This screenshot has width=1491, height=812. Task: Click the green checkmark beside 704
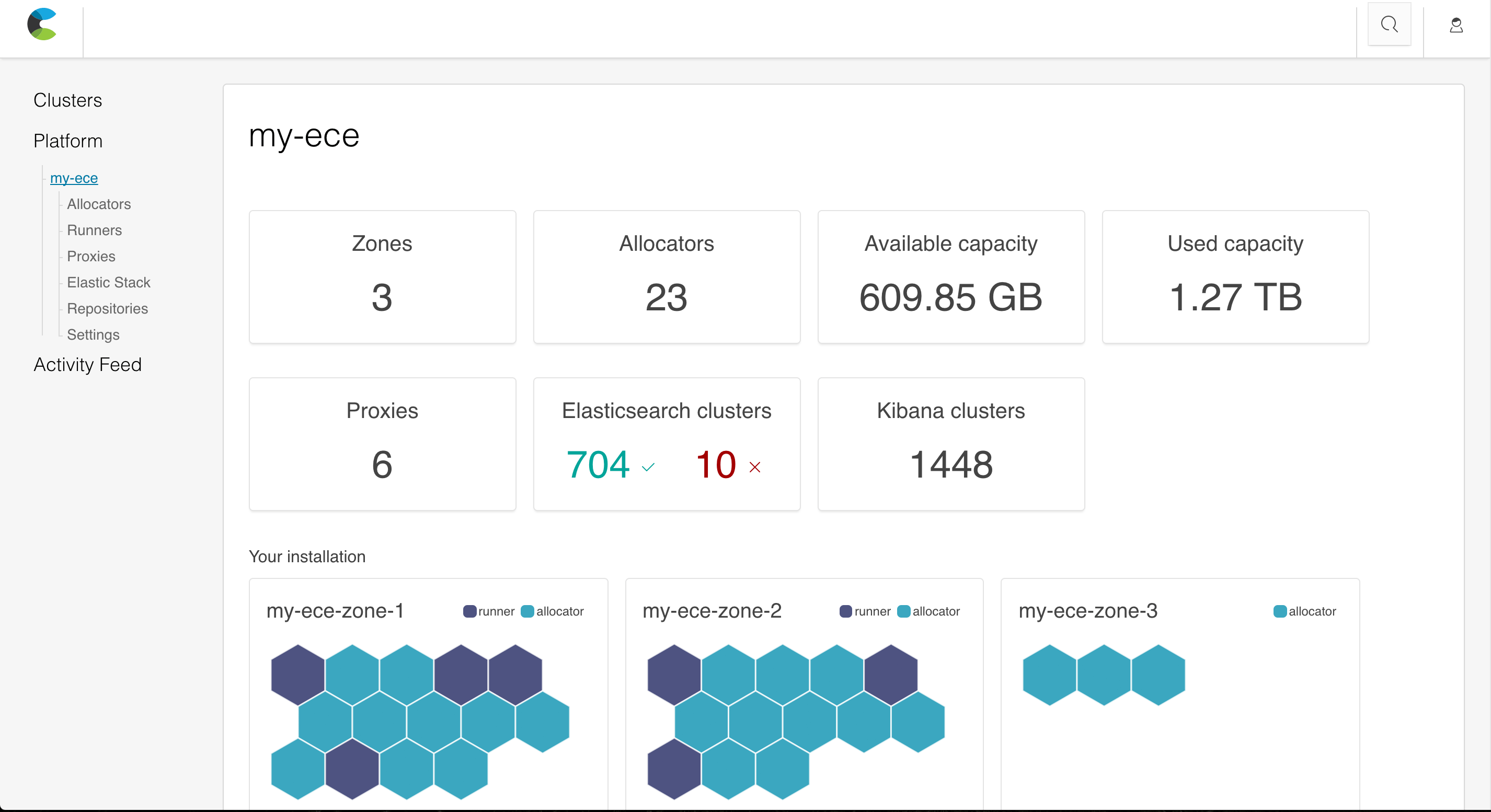click(648, 467)
